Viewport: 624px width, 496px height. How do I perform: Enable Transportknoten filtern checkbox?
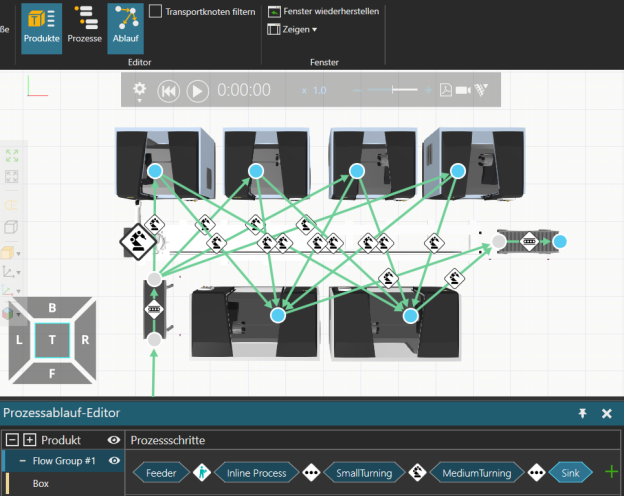tap(155, 11)
